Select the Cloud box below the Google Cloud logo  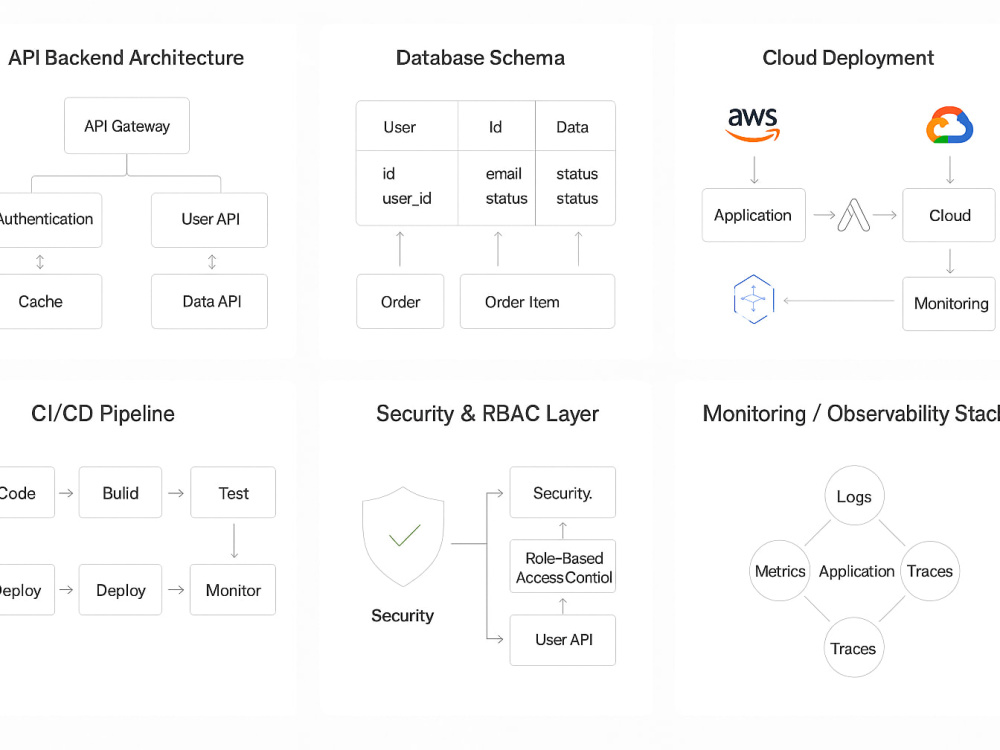[x=949, y=216]
